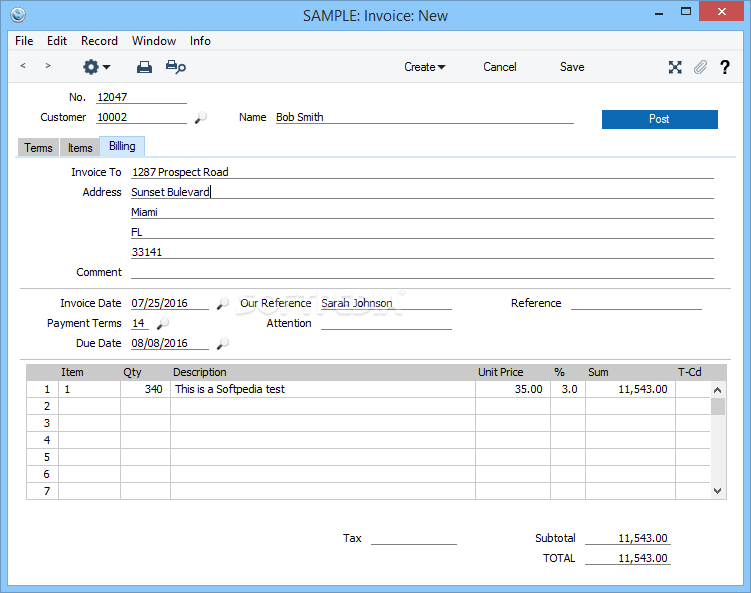Viewport: 751px width, 593px height.
Task: Go to next record arrow
Action: (48, 66)
